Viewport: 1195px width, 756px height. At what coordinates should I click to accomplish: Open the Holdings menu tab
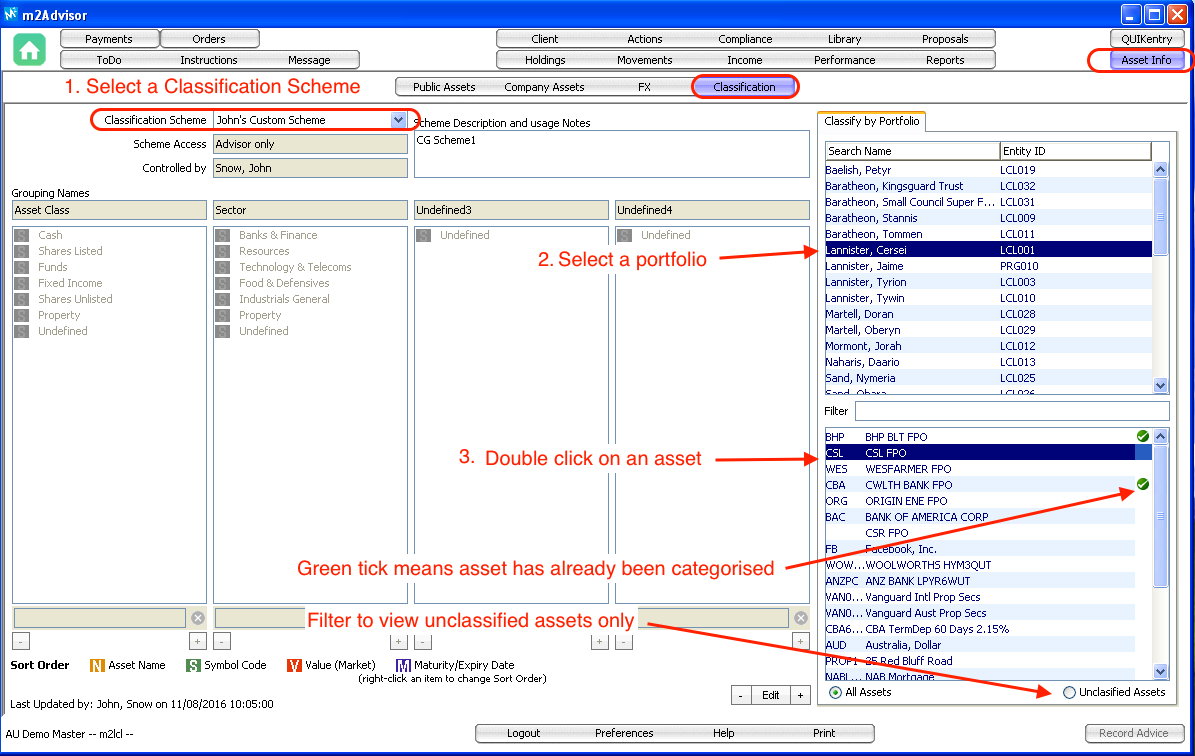545,60
